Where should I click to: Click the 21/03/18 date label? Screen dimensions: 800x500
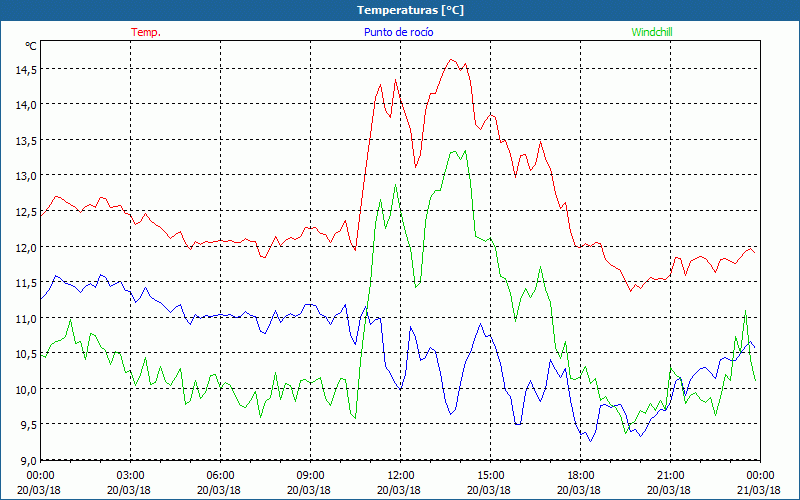759,490
